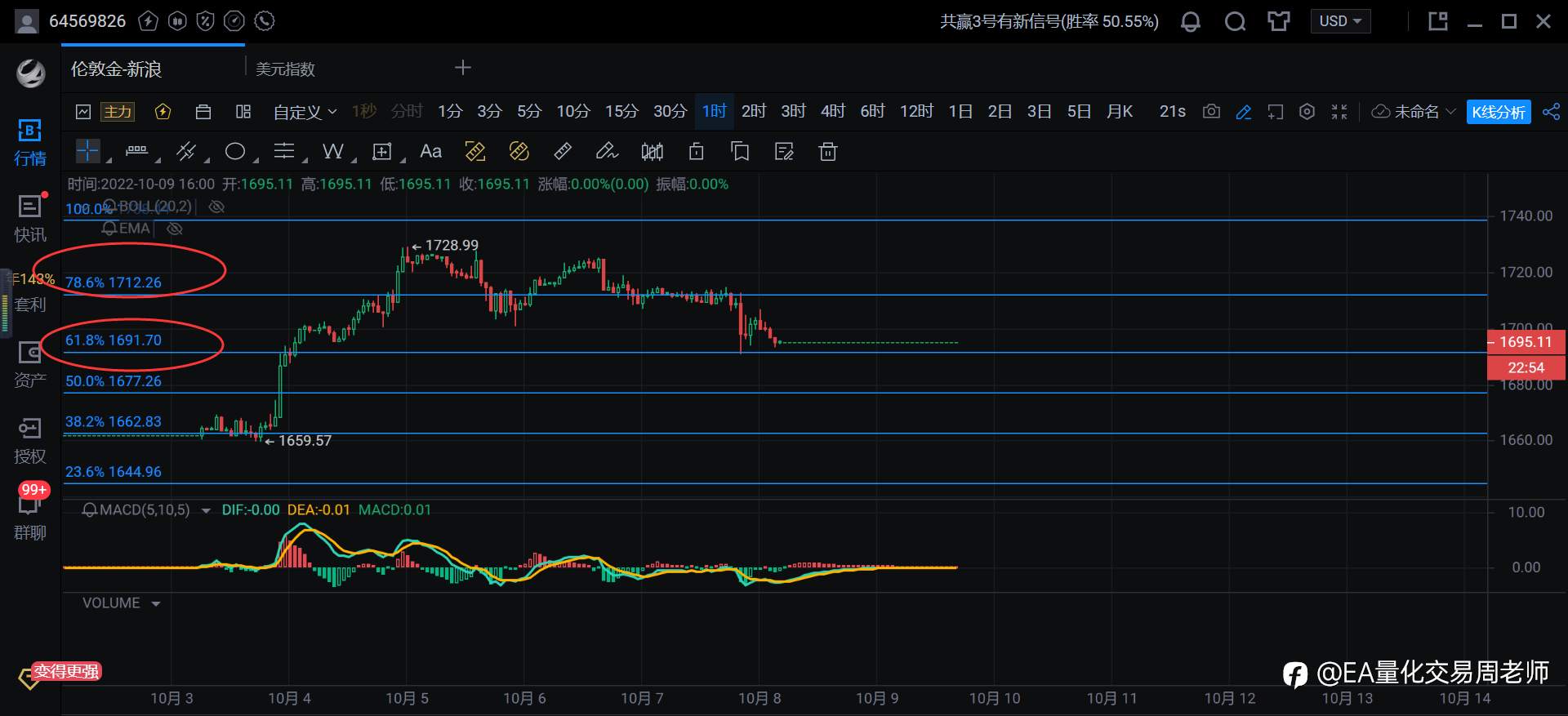The height and width of the screenshot is (716, 1568).
Task: Toggle EMA alert bell icon
Action: [x=109, y=229]
